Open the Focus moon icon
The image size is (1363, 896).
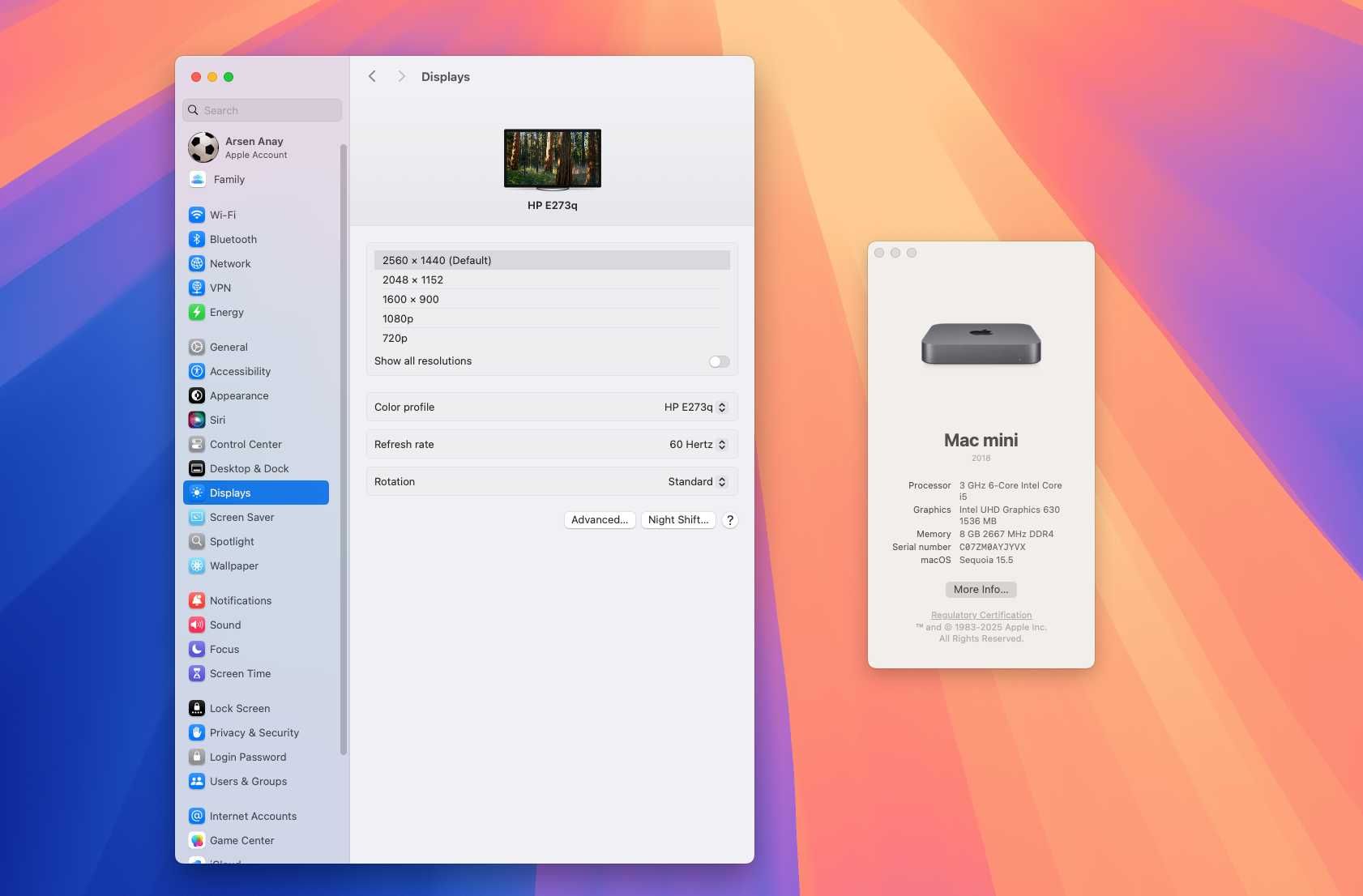point(197,649)
